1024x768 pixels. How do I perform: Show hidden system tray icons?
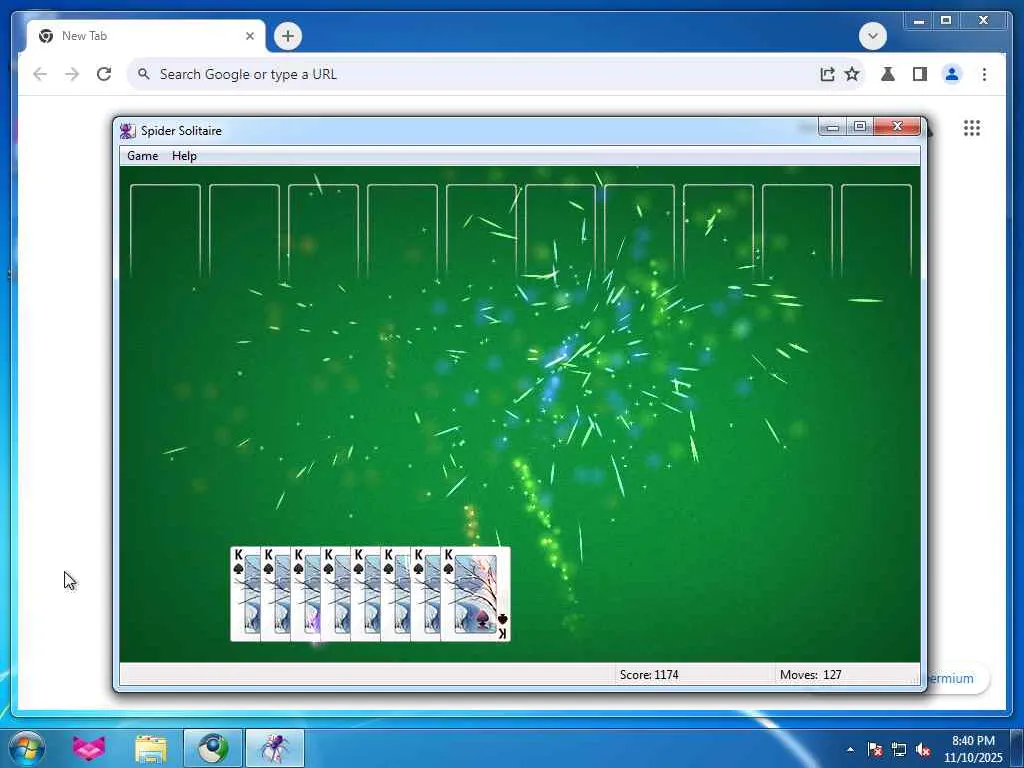pos(850,749)
